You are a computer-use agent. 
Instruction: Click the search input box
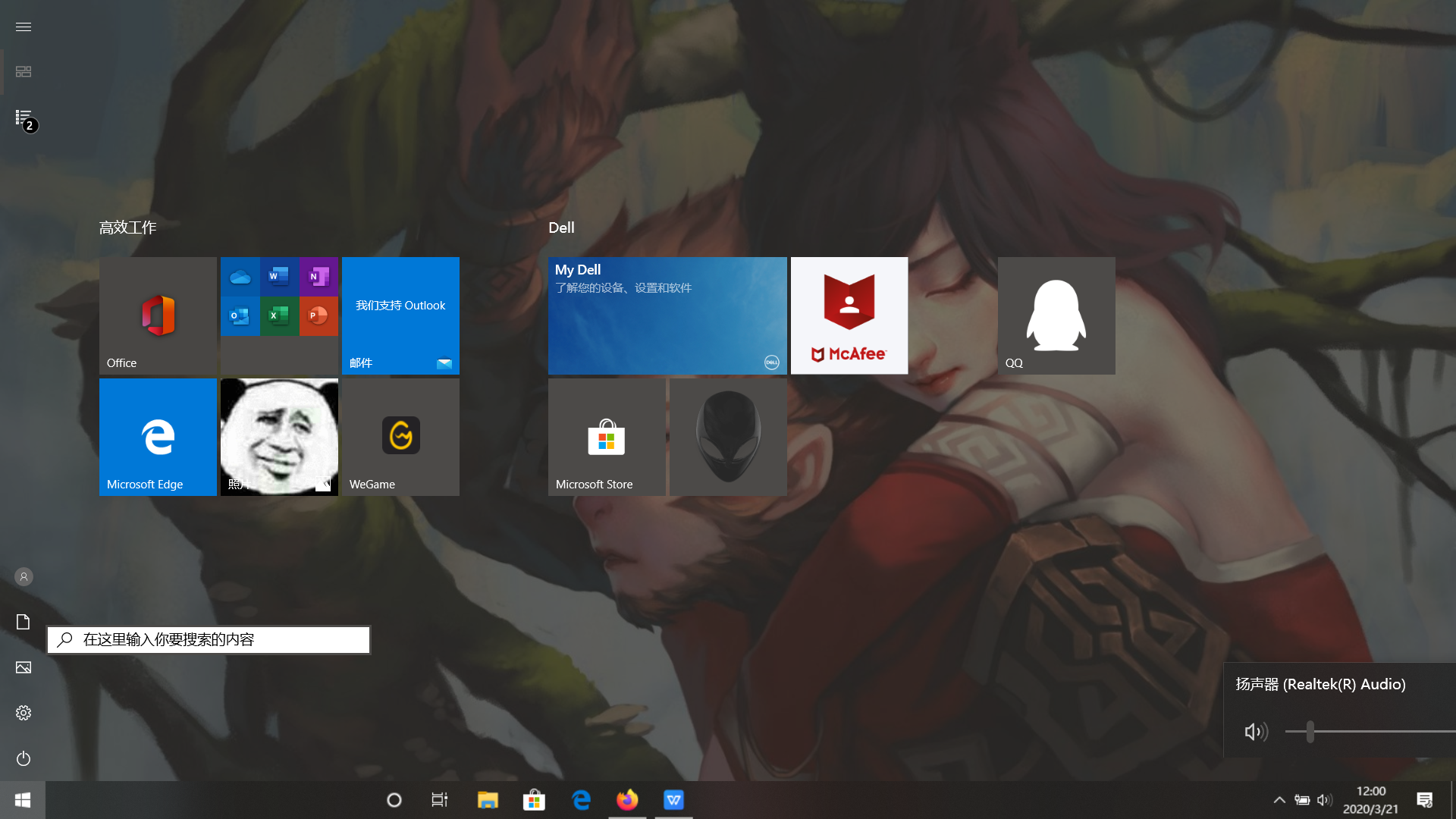tap(209, 639)
